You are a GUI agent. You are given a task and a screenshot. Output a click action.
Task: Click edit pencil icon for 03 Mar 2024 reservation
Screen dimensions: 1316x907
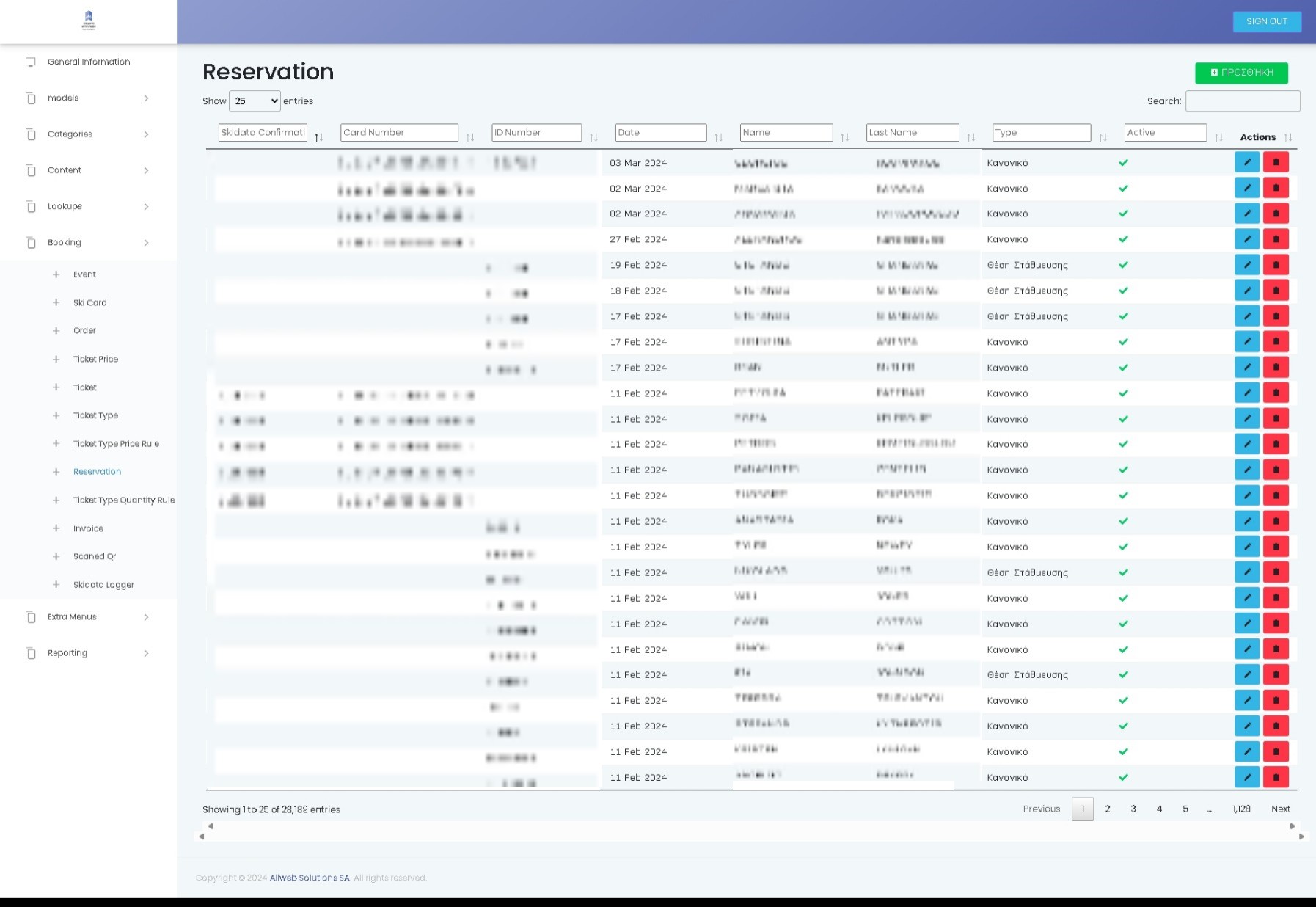(x=1246, y=162)
